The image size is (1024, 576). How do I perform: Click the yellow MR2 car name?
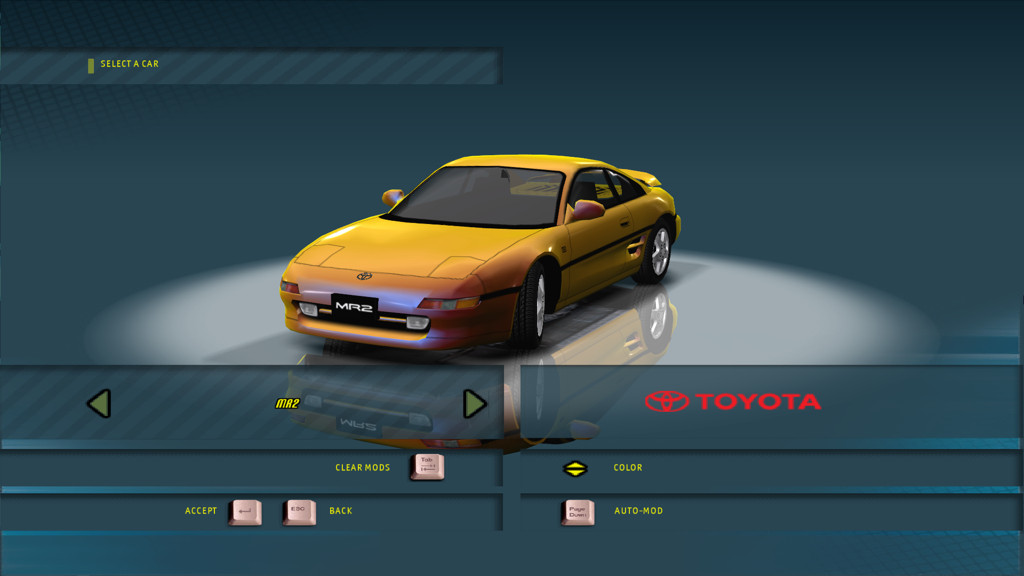(288, 404)
